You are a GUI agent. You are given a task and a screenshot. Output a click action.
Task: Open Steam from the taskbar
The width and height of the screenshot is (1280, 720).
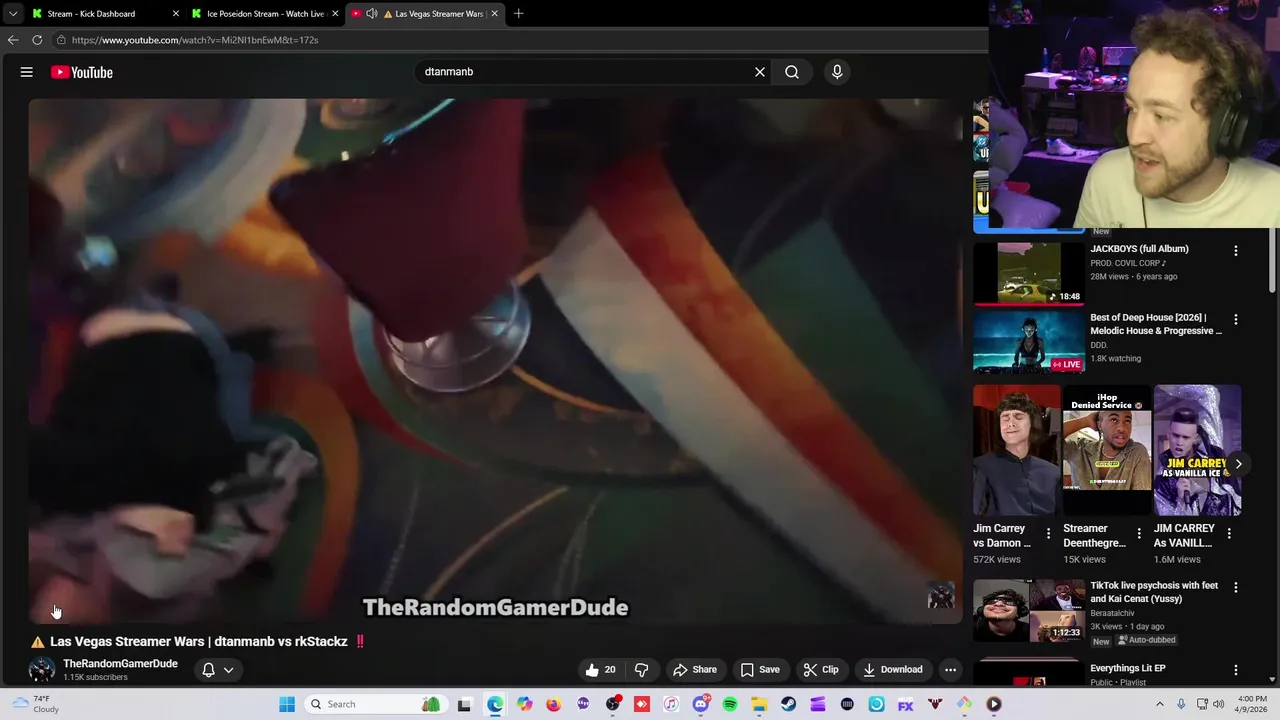coord(789,704)
